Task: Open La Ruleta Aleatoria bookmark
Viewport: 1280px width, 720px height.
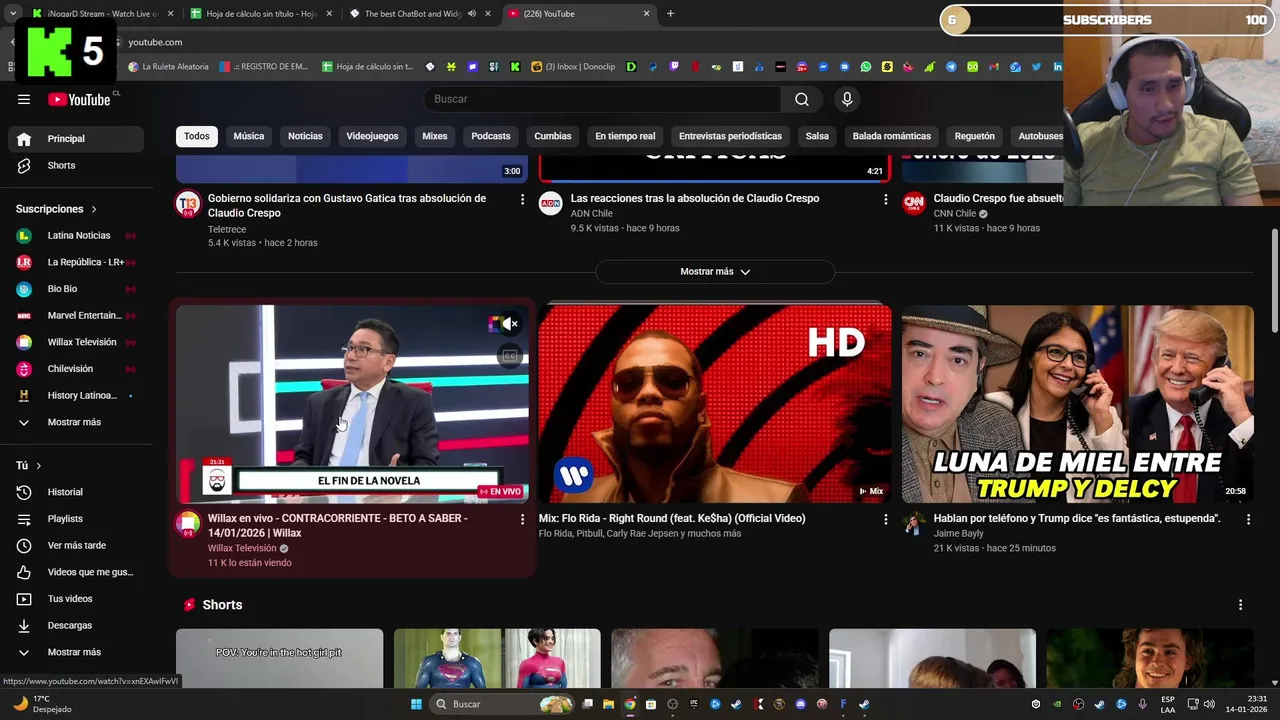Action: [169, 67]
